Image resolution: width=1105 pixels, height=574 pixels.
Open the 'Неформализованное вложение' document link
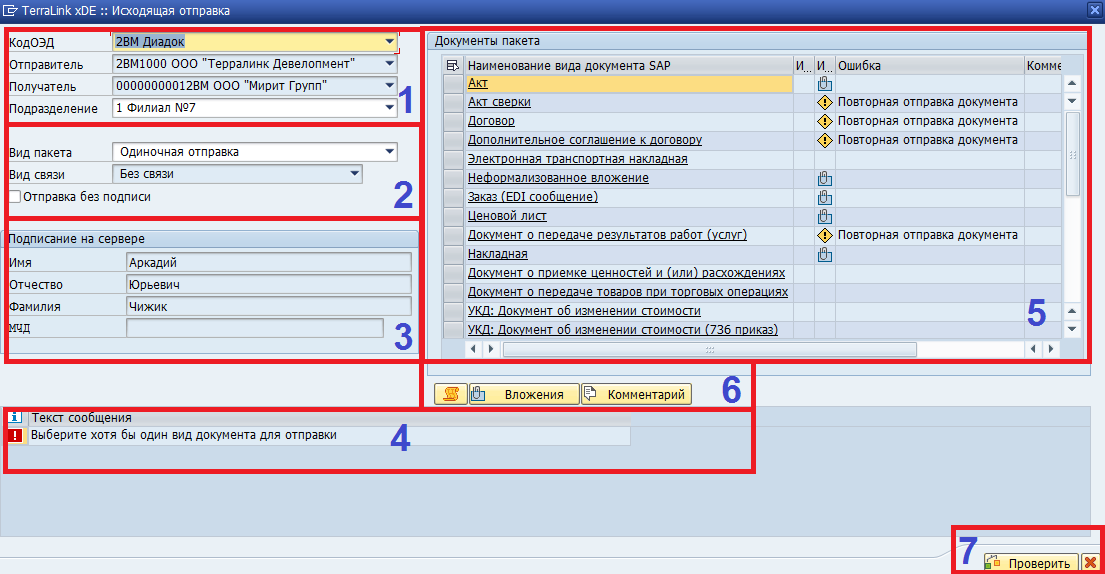click(x=558, y=178)
